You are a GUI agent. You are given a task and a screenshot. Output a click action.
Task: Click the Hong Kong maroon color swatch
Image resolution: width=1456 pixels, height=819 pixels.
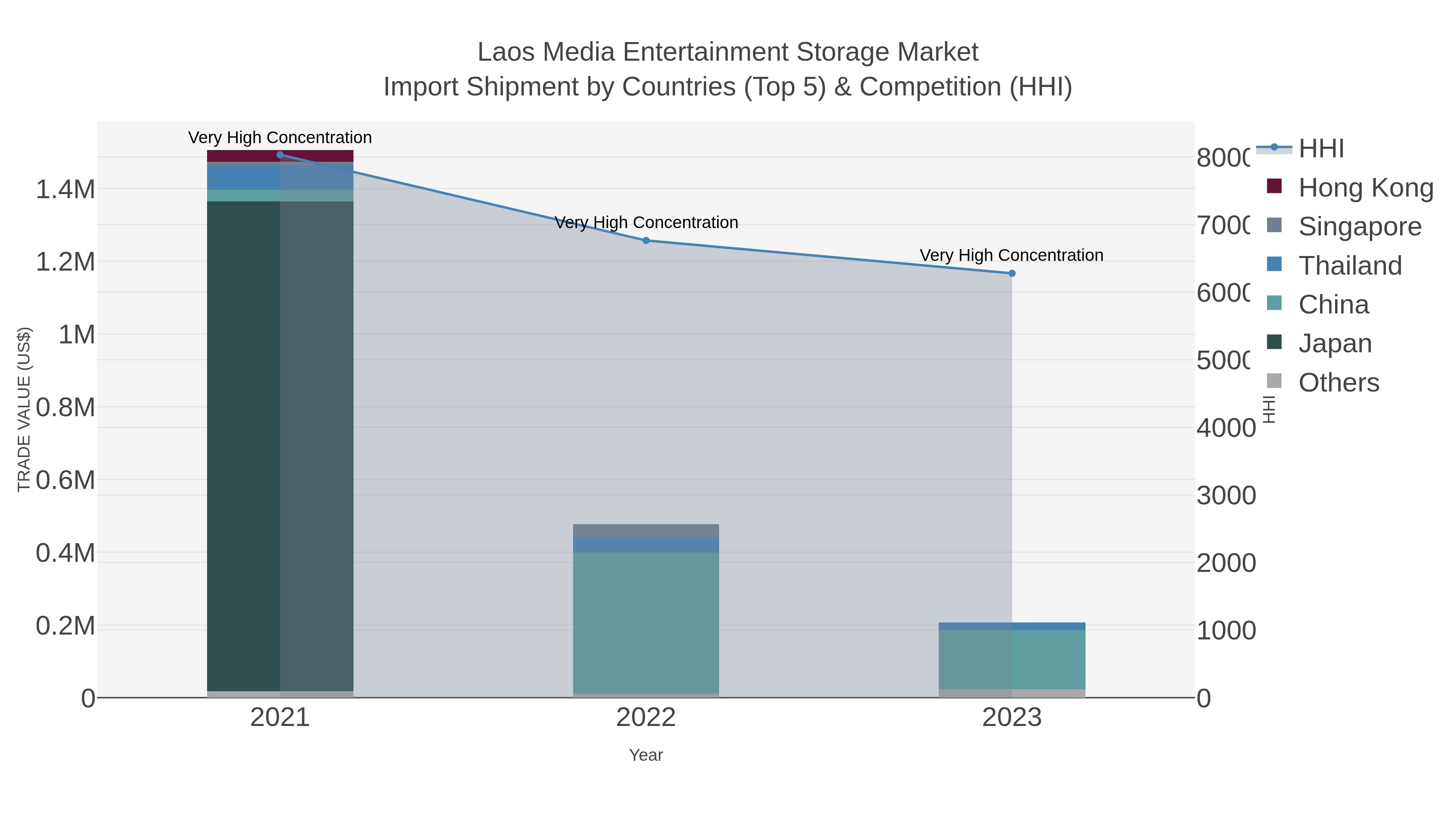point(1274,186)
